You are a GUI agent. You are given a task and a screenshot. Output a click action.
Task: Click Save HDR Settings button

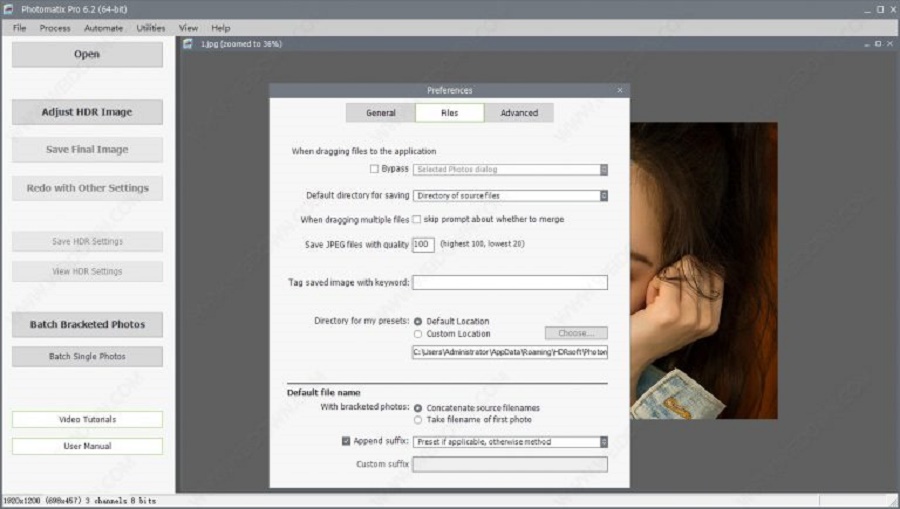point(87,242)
